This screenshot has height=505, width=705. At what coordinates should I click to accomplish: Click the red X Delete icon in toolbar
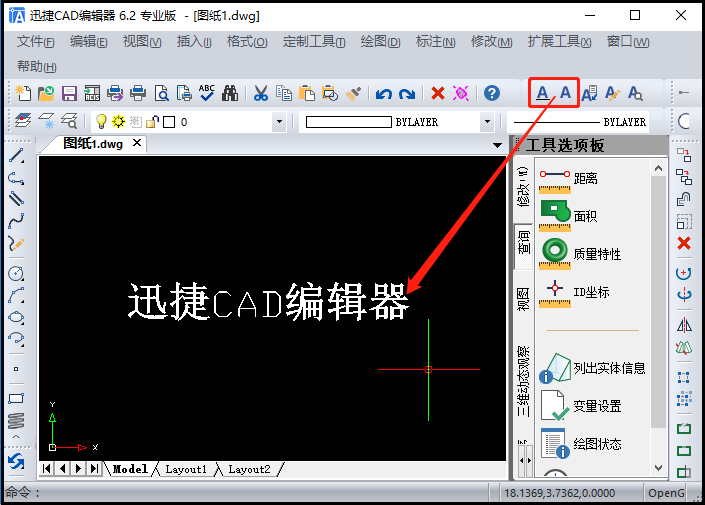pos(437,93)
